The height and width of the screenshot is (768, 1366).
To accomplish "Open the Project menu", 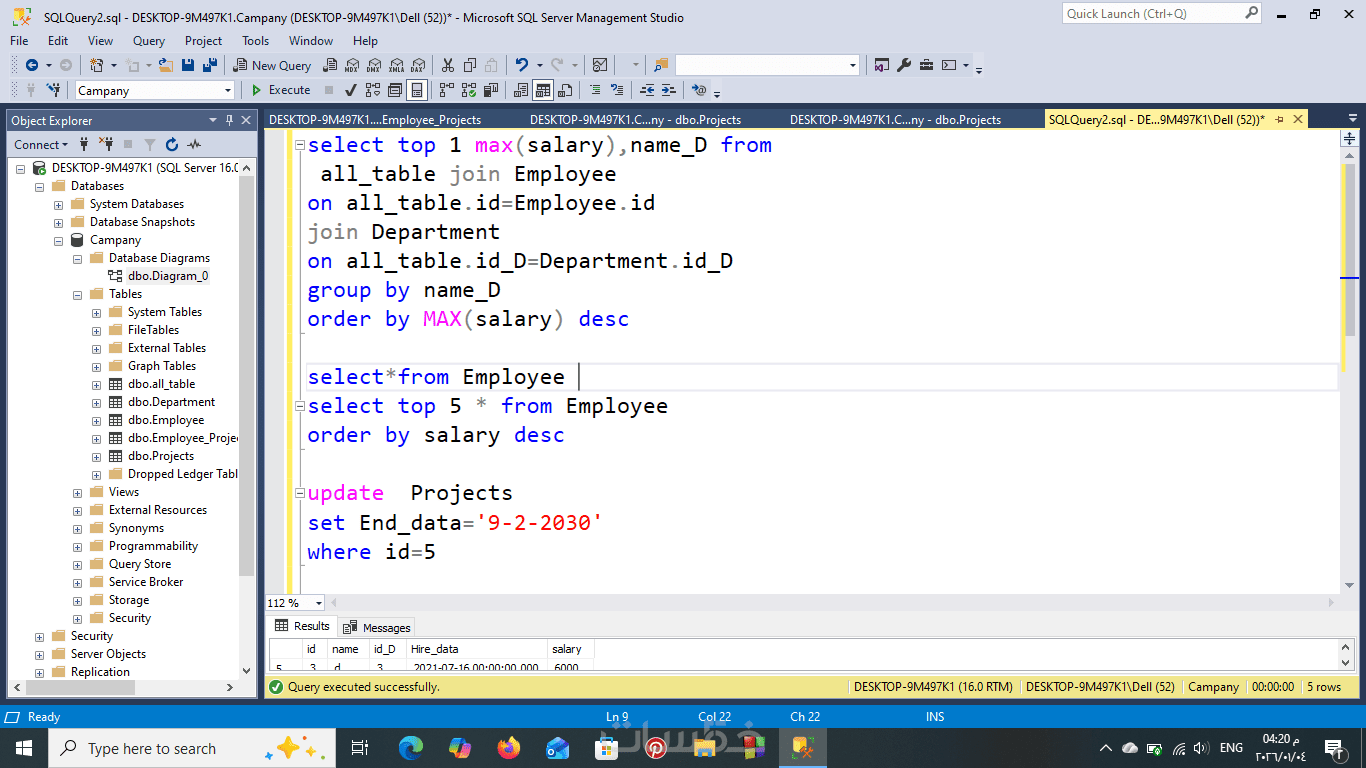I will [203, 41].
